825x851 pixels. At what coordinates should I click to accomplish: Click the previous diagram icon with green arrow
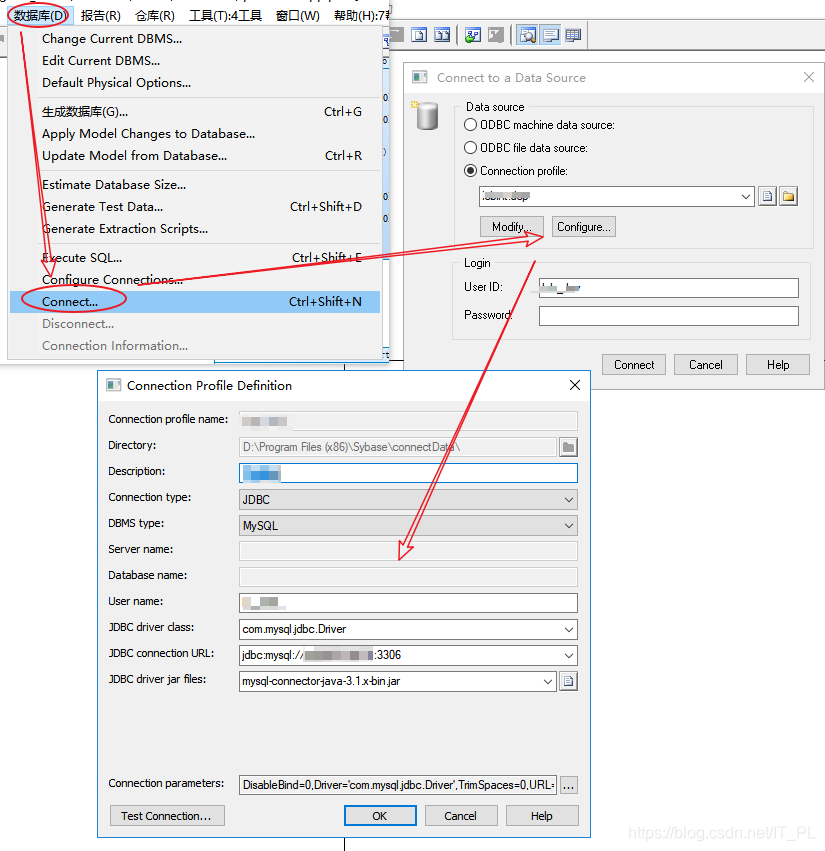pyautogui.click(x=473, y=35)
